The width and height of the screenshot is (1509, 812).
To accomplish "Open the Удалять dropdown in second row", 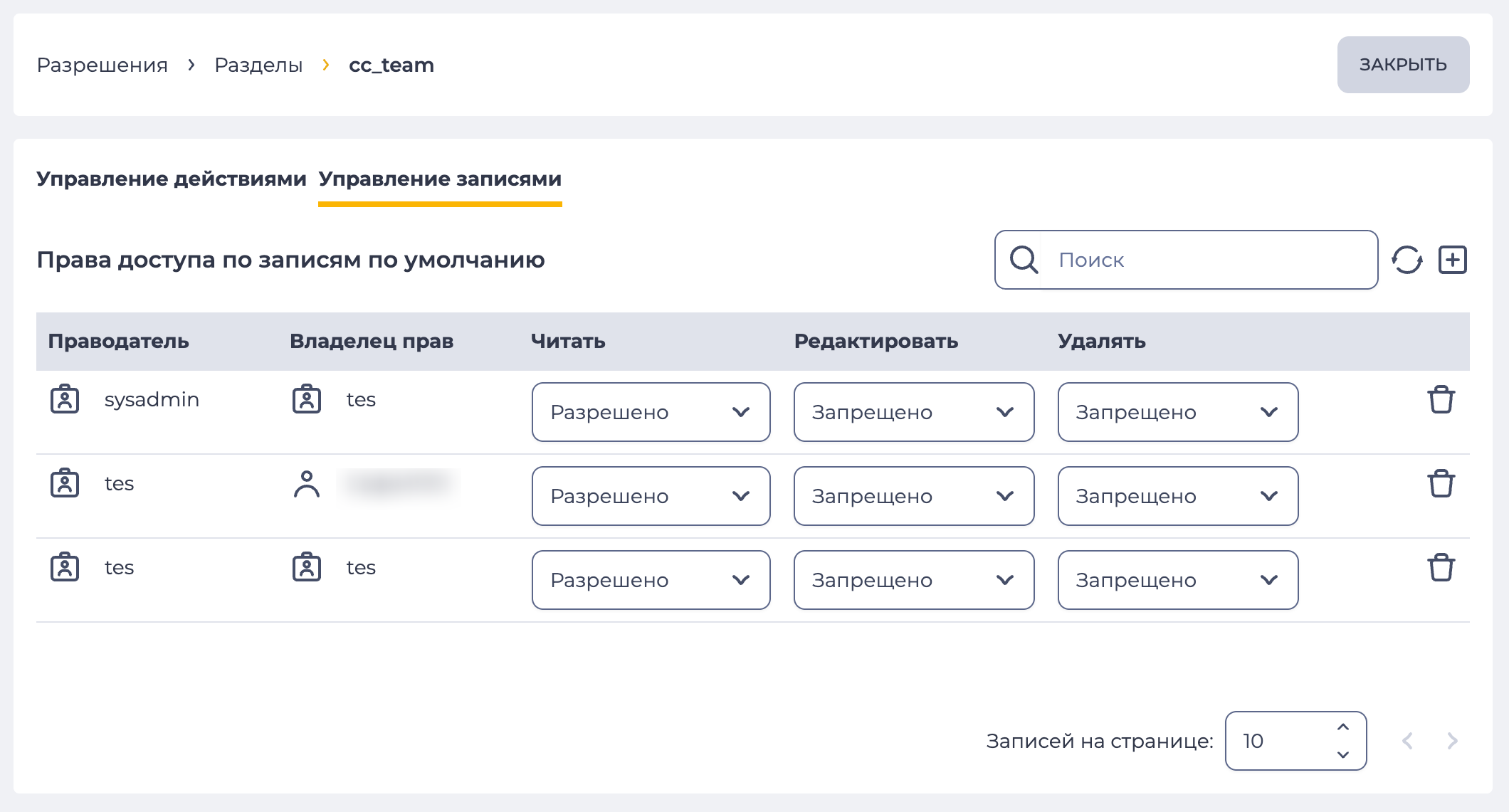I will (x=1178, y=496).
